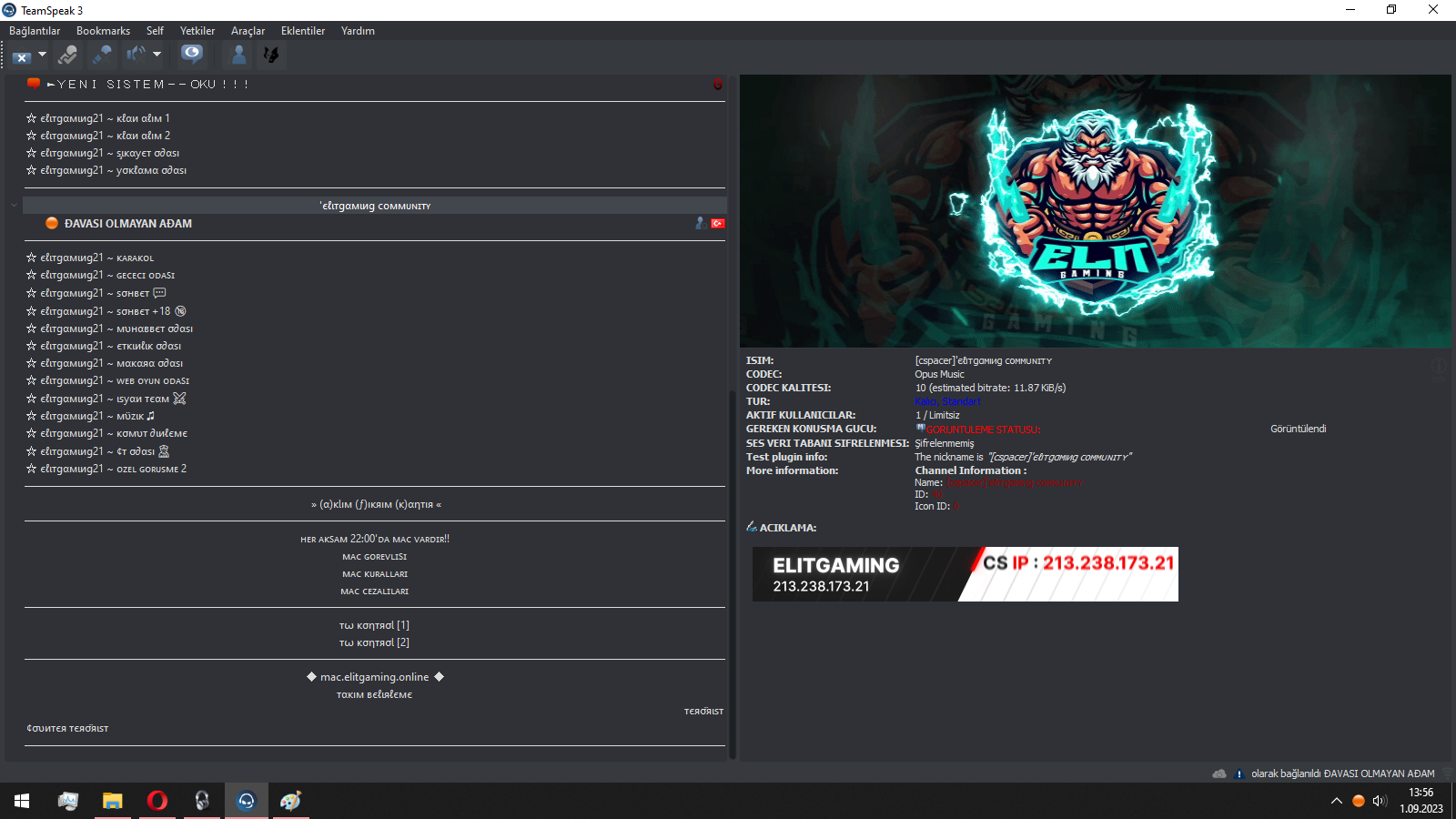Click the black wolf plugin toolbar icon
Image resolution: width=1456 pixels, height=819 pixels.
[271, 55]
